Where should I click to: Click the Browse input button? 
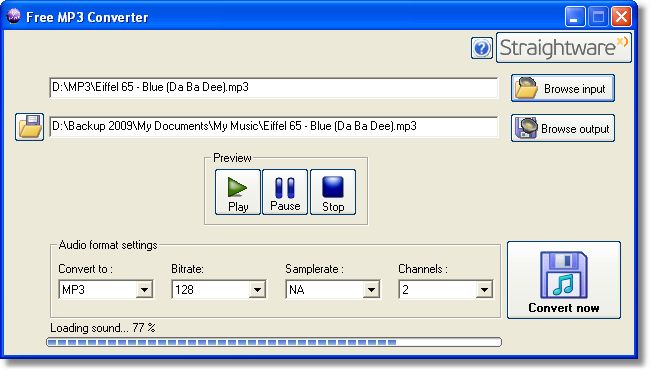[563, 88]
